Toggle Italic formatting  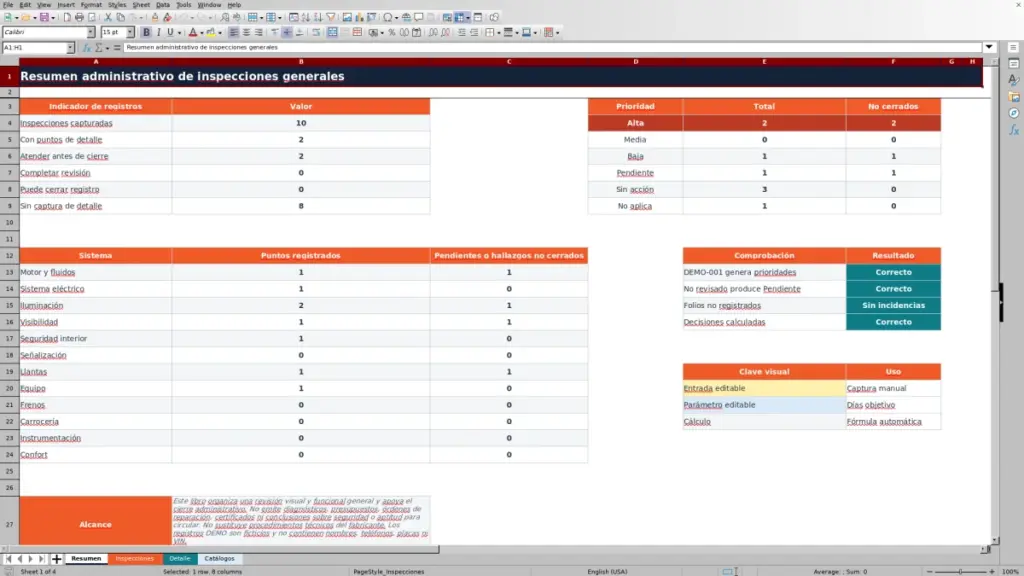[x=158, y=33]
